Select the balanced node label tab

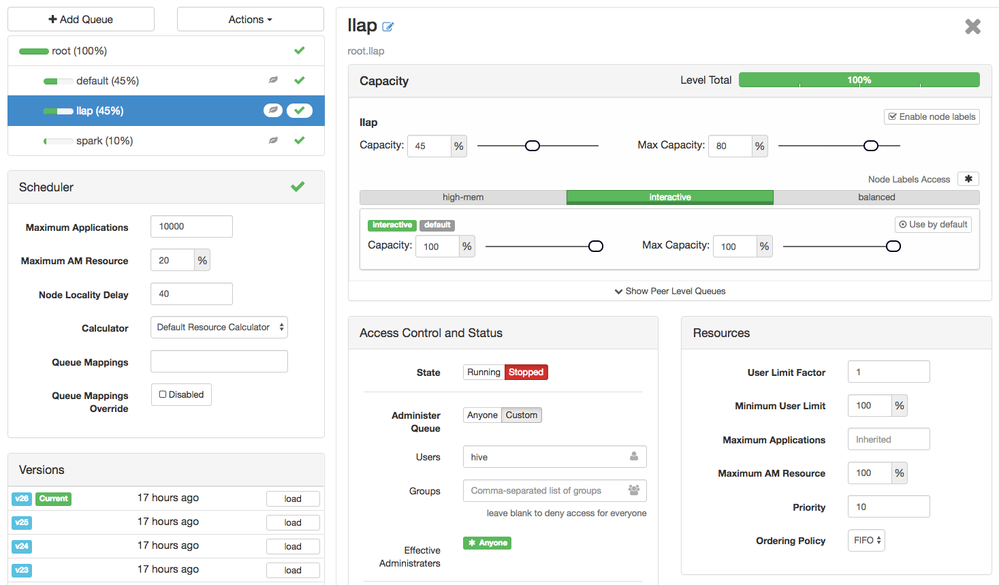[x=877, y=197]
